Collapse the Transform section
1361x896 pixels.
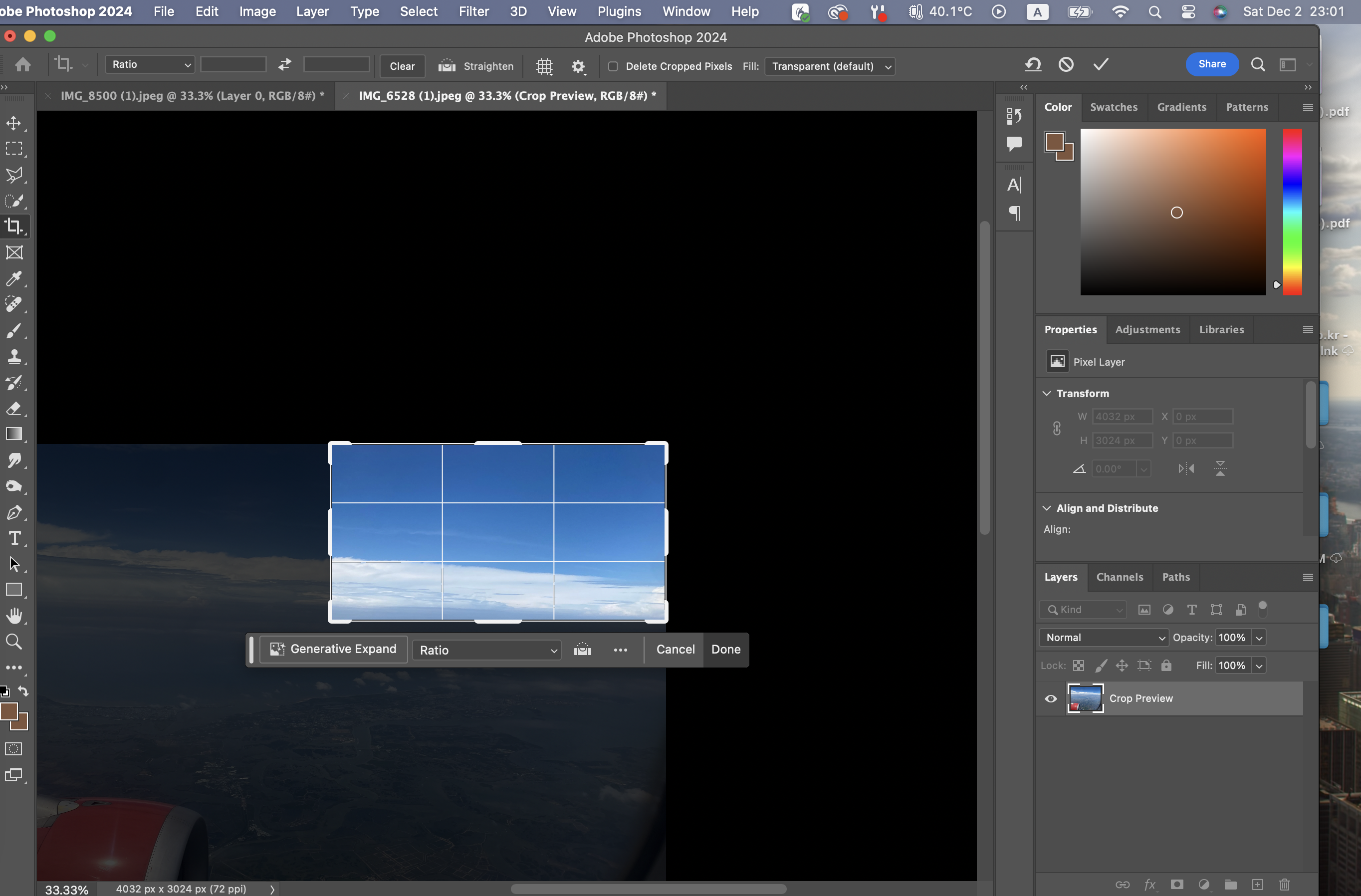[1047, 394]
